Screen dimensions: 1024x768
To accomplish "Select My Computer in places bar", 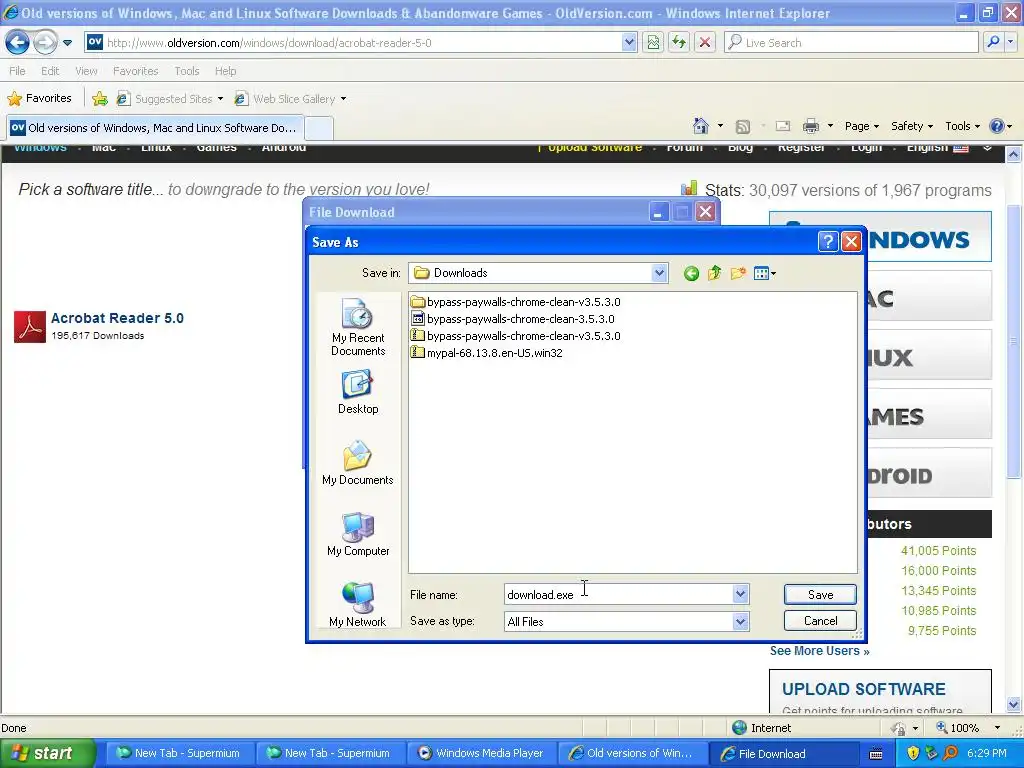I will point(358,534).
